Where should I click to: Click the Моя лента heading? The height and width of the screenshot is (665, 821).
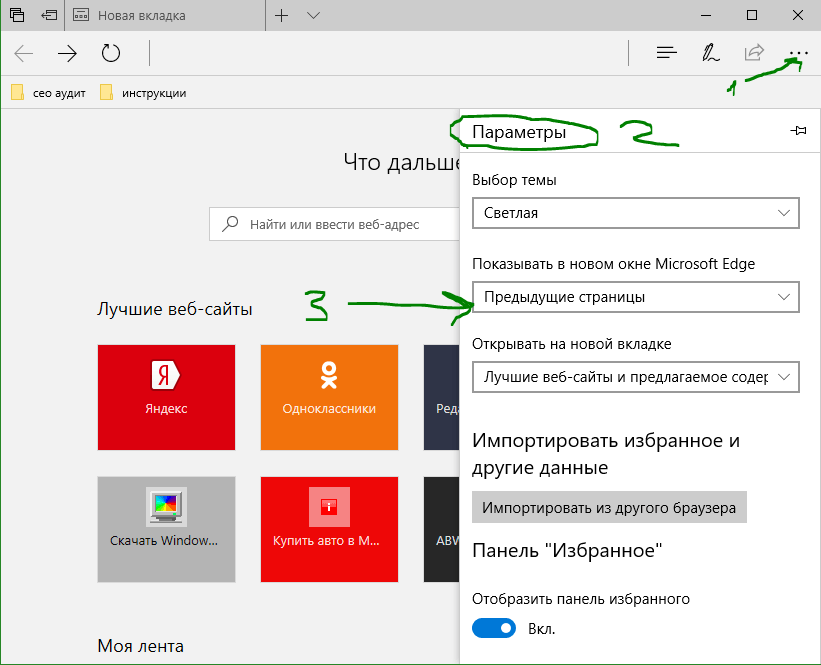click(x=140, y=646)
